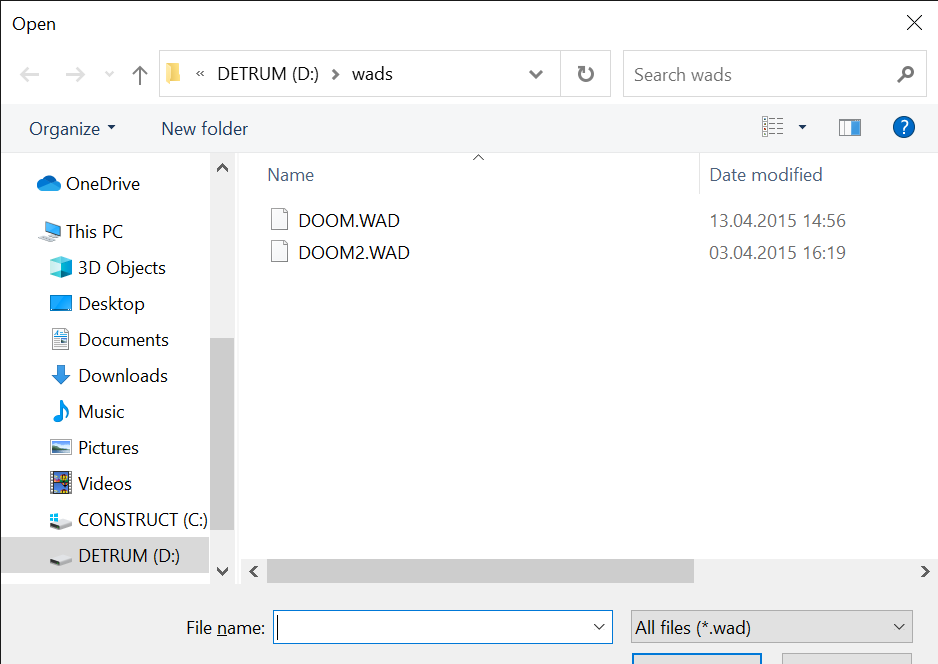Open recent locations dropdown arrow
The image size is (938, 664).
pyautogui.click(x=109, y=74)
